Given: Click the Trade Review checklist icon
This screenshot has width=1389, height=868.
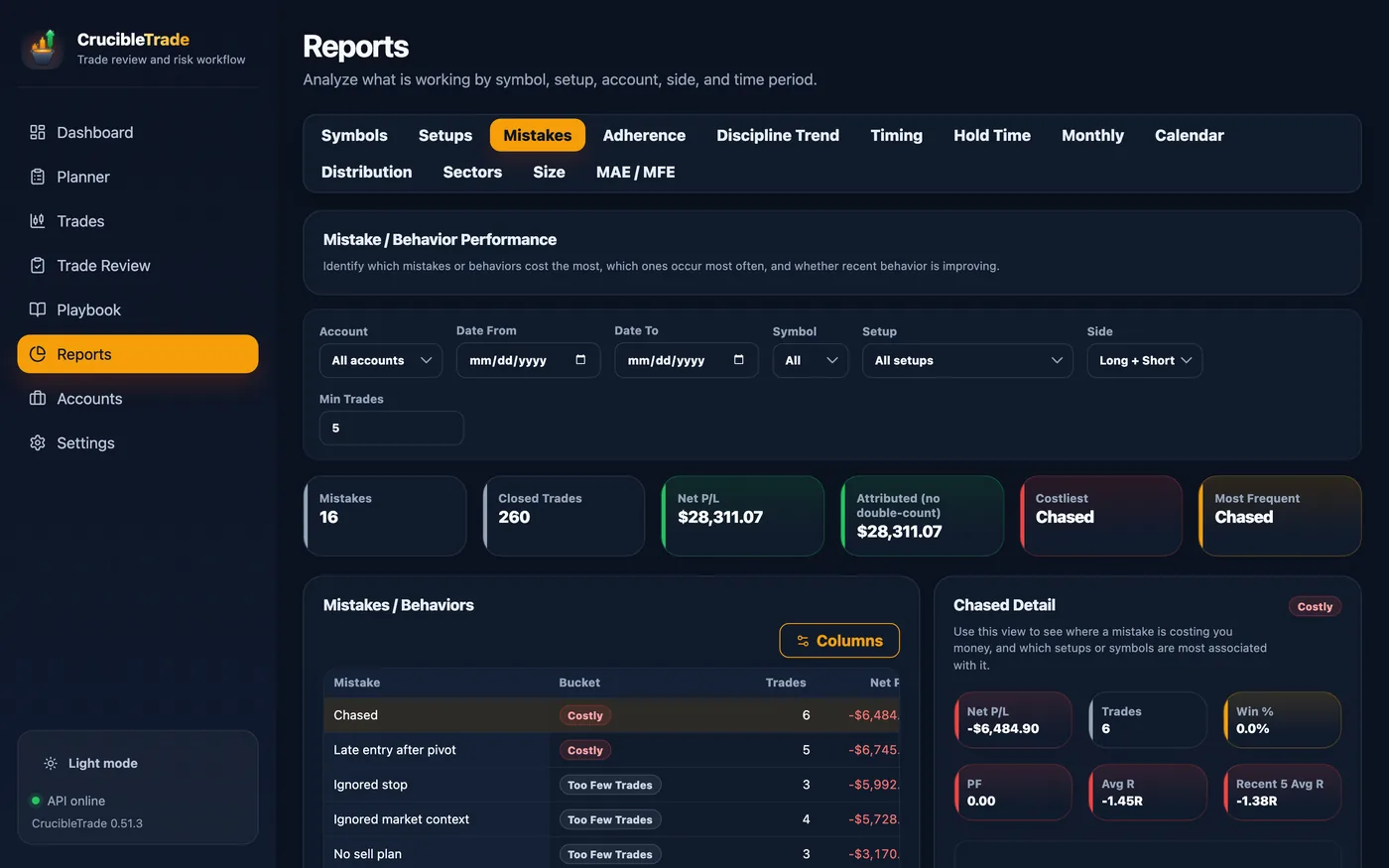Looking at the screenshot, I should 38,265.
